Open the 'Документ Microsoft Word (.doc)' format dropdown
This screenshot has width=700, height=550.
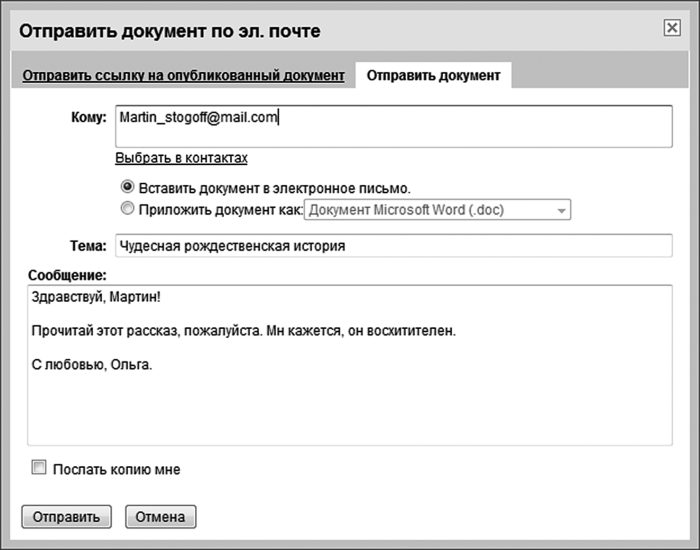(428, 211)
